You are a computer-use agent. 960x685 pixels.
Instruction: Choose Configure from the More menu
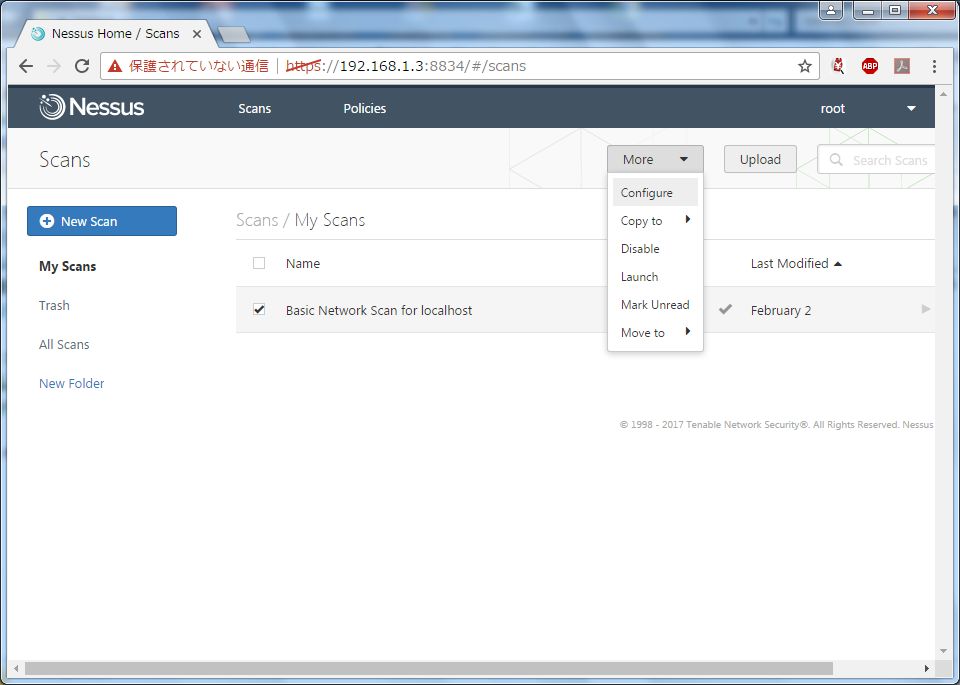click(655, 193)
